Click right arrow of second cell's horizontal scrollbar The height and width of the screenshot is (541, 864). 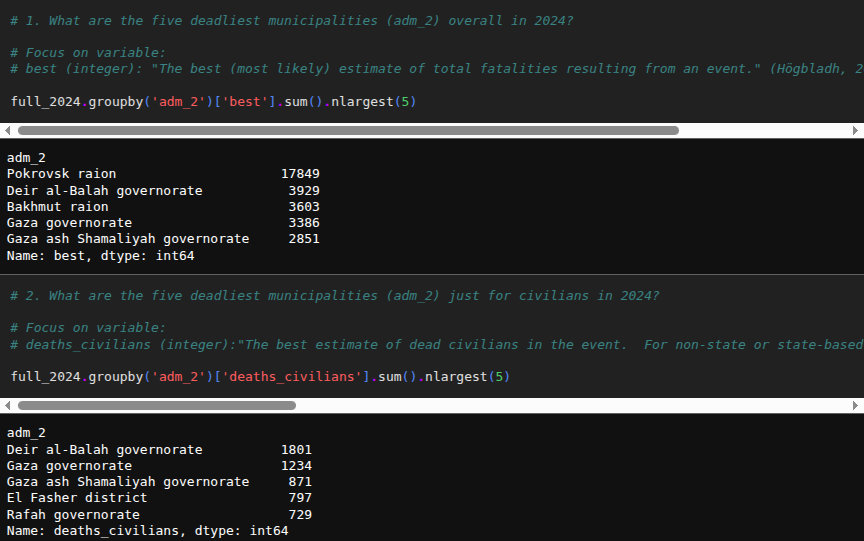point(856,405)
